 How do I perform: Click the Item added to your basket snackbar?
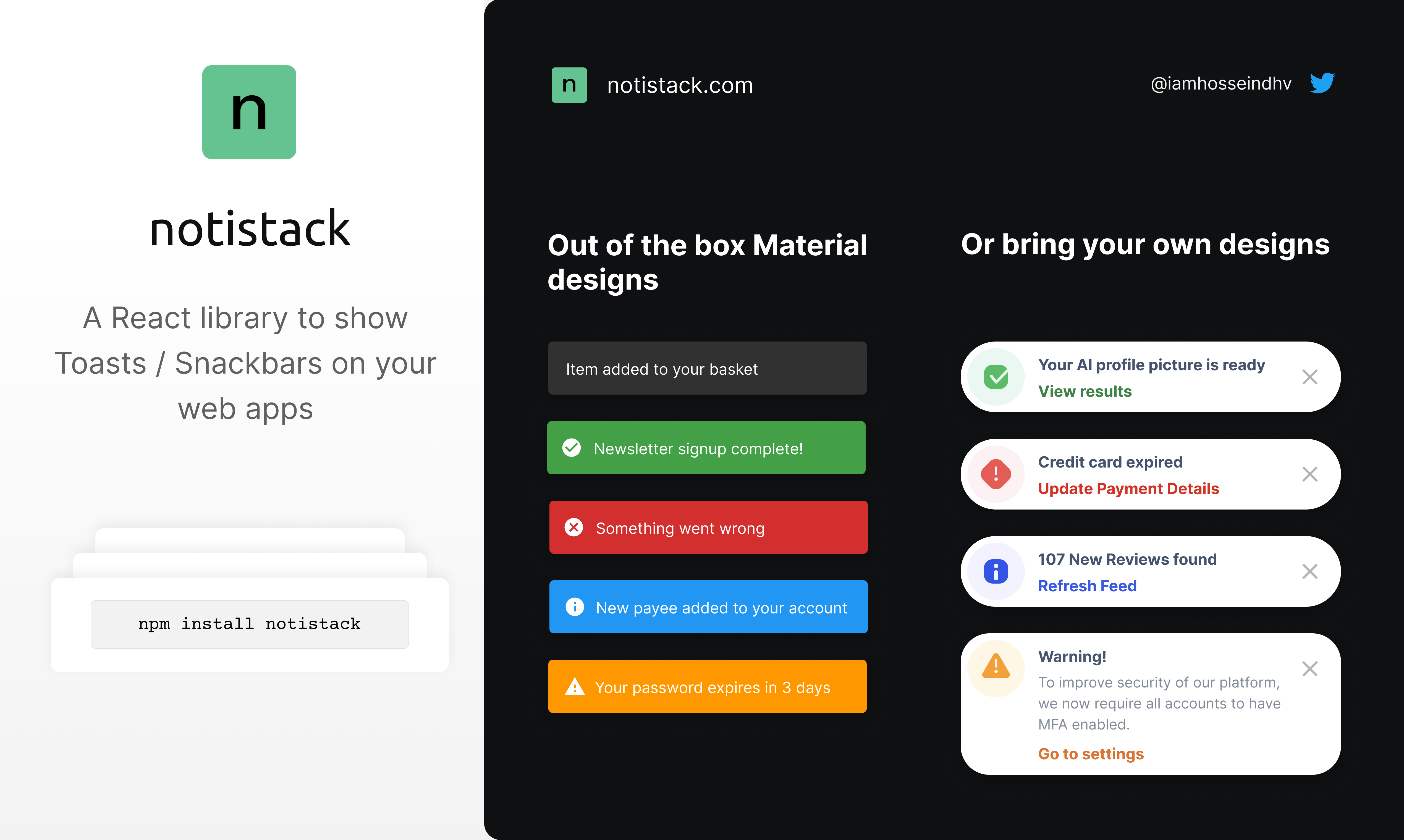(707, 368)
